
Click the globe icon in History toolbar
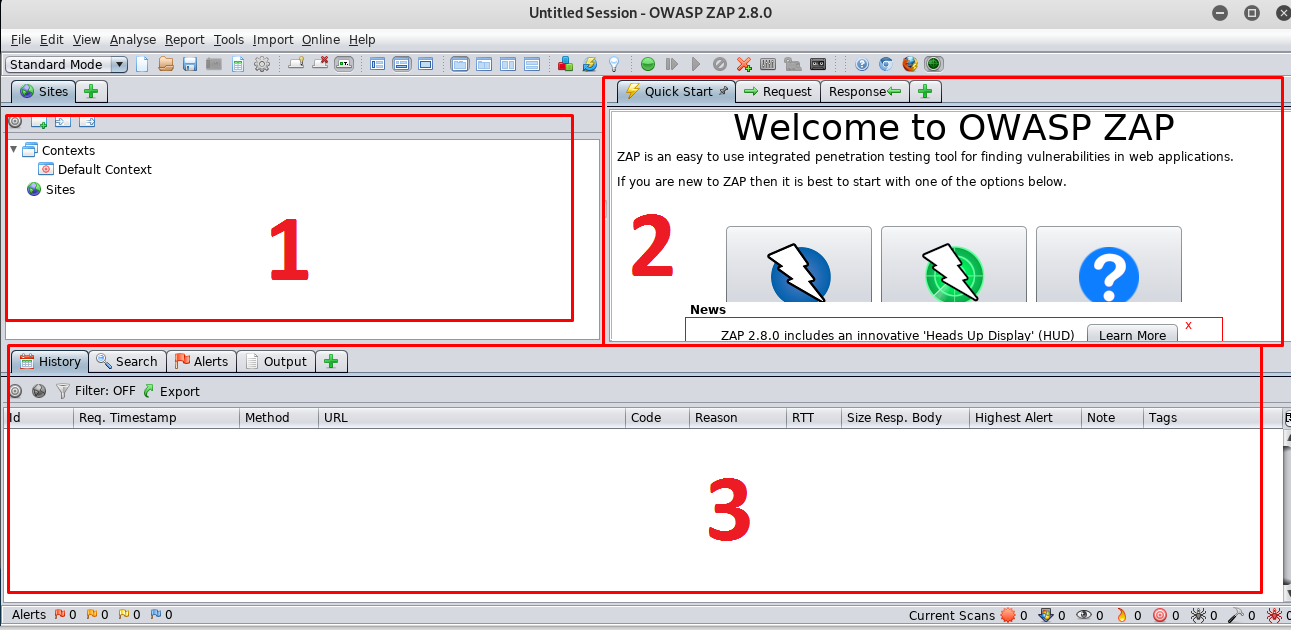39,391
